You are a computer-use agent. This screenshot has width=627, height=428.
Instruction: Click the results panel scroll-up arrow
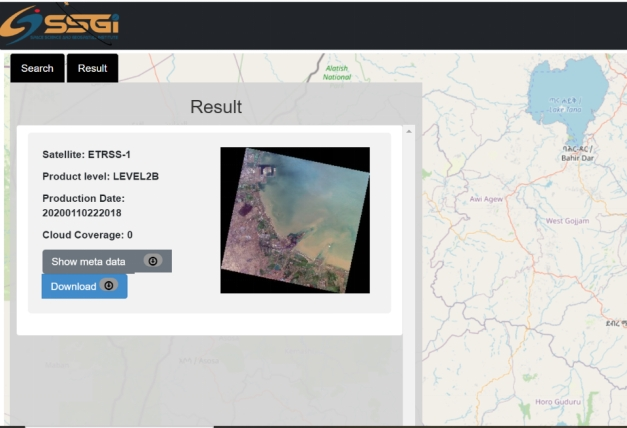tap(408, 132)
